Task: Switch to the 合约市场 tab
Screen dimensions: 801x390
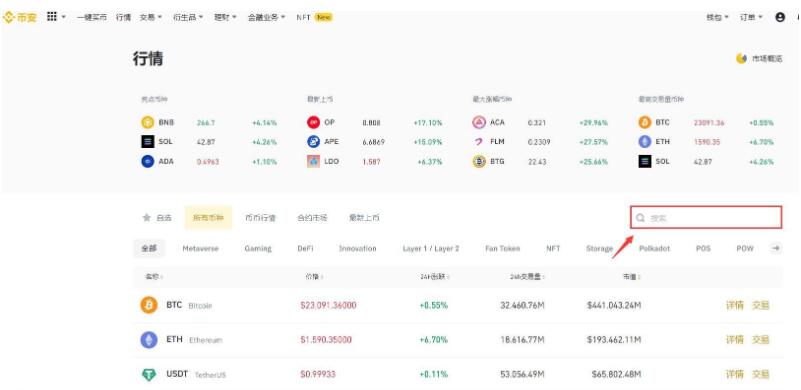Action: point(312,218)
